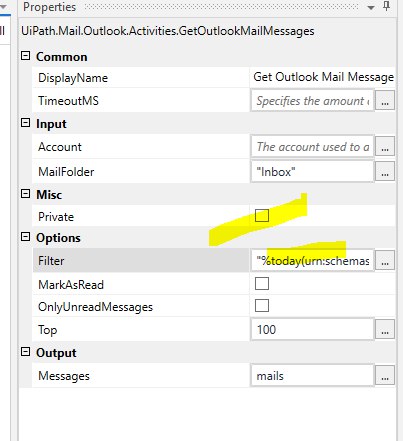The image size is (403, 441).
Task: Select the OnlyUnreadMessages property label
Action: coord(95,307)
